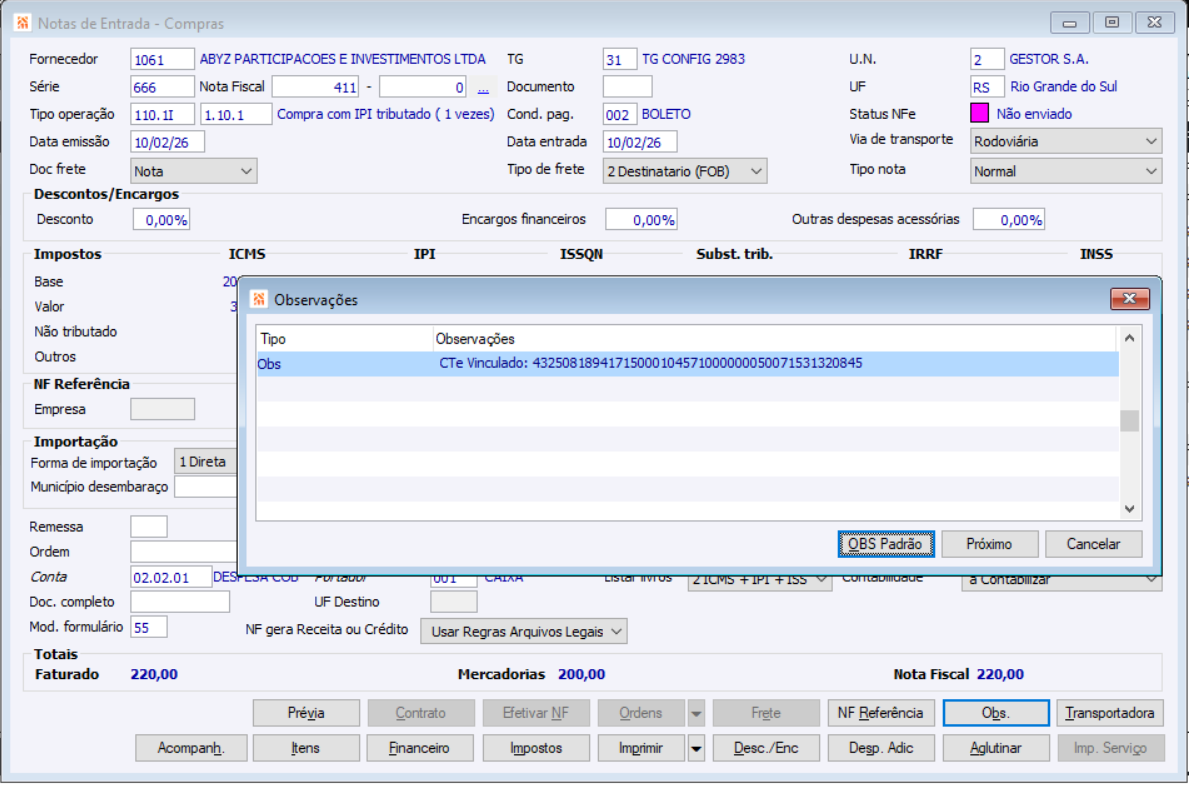Click scroll up arrow in observations list
1189x786 pixels.
tap(1129, 338)
